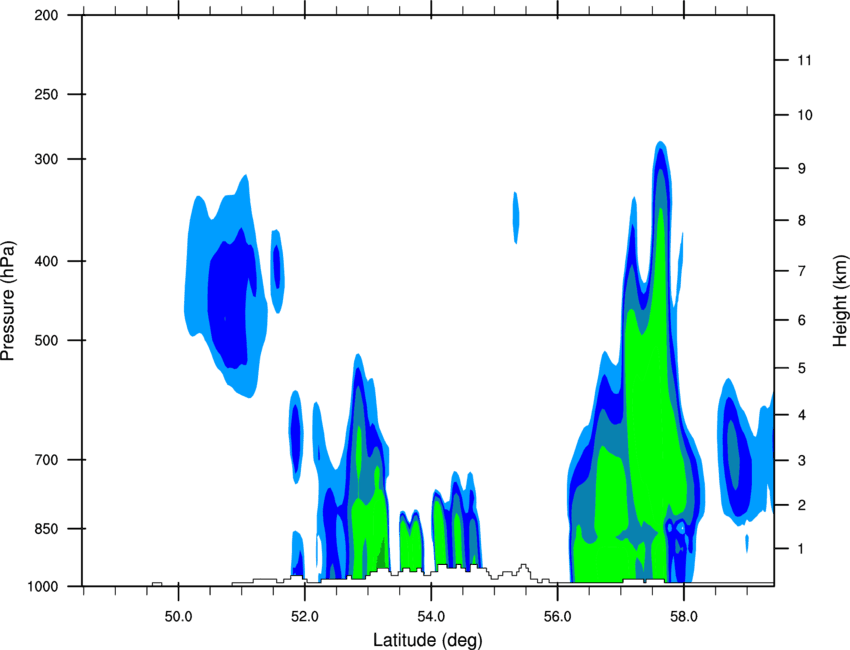Image resolution: width=850 pixels, height=650 pixels.
Task: Pick the 8 km height label
Action: (801, 220)
